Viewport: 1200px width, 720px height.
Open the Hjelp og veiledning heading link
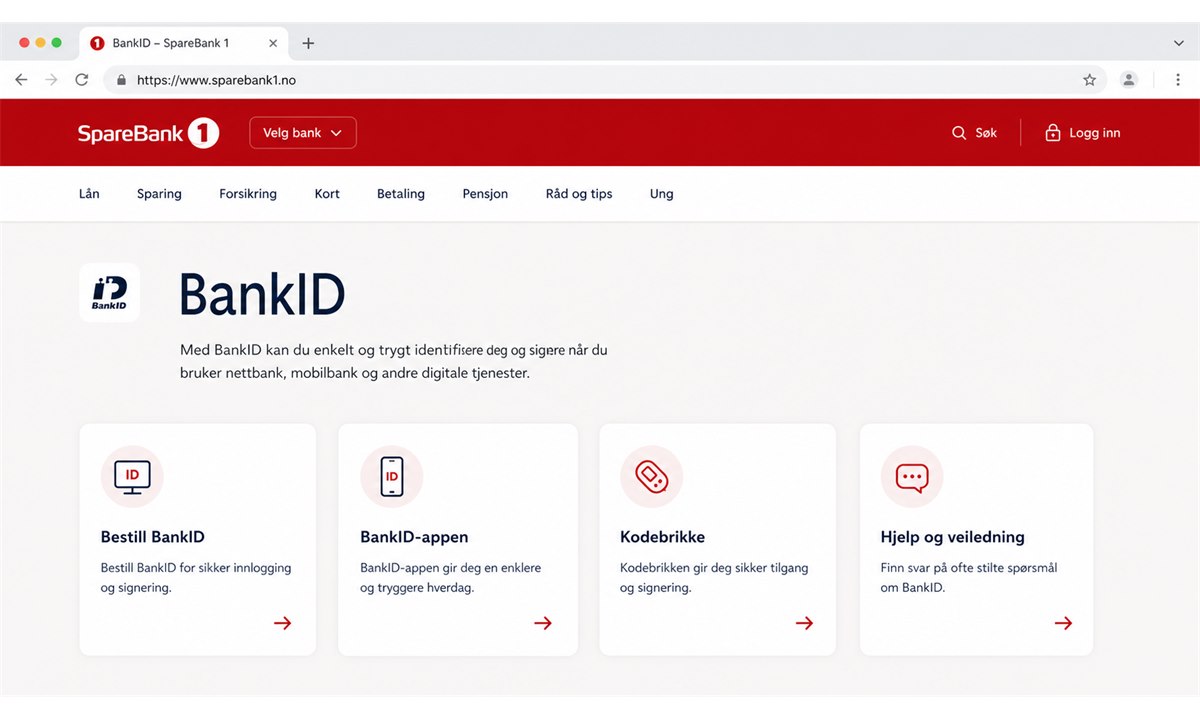click(952, 537)
